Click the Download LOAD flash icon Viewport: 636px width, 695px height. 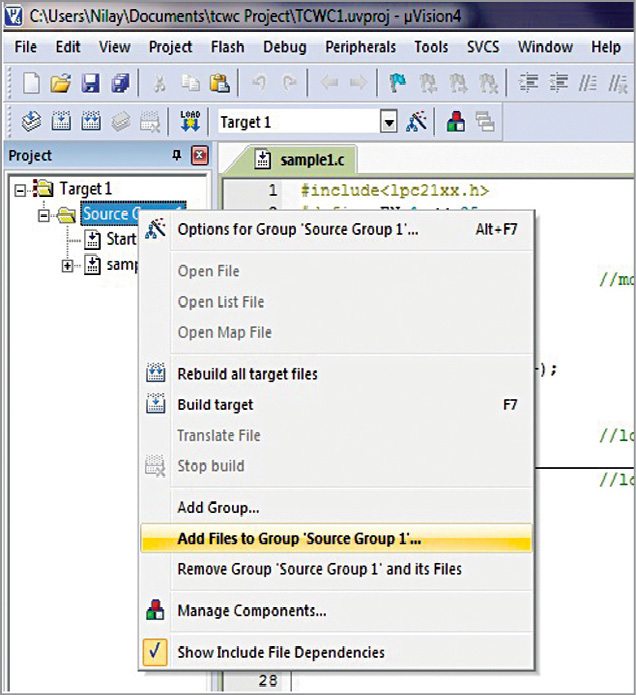(190, 122)
